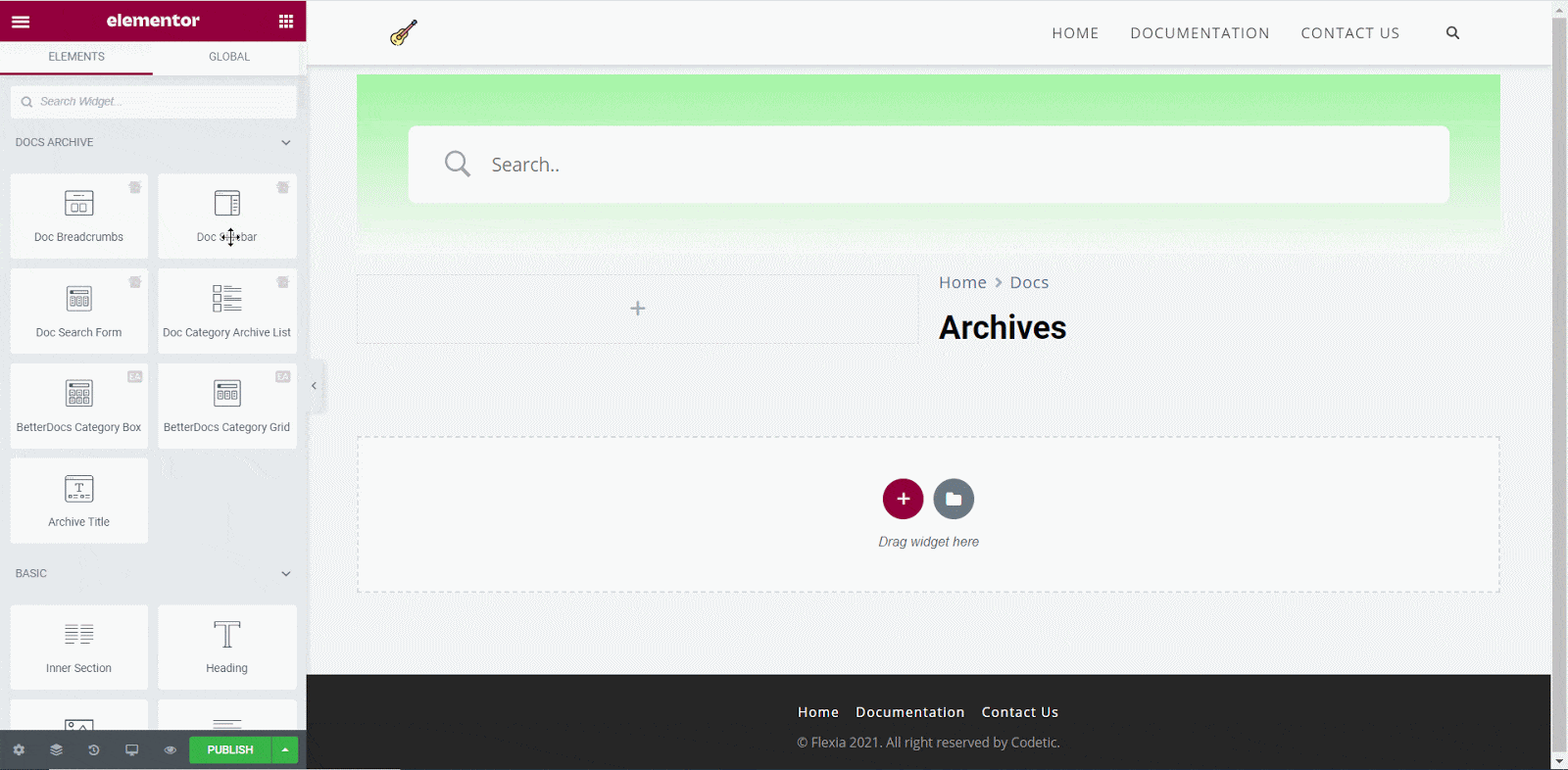Open the Home menu item in the header
This screenshot has width=1568, height=770.
(1075, 33)
